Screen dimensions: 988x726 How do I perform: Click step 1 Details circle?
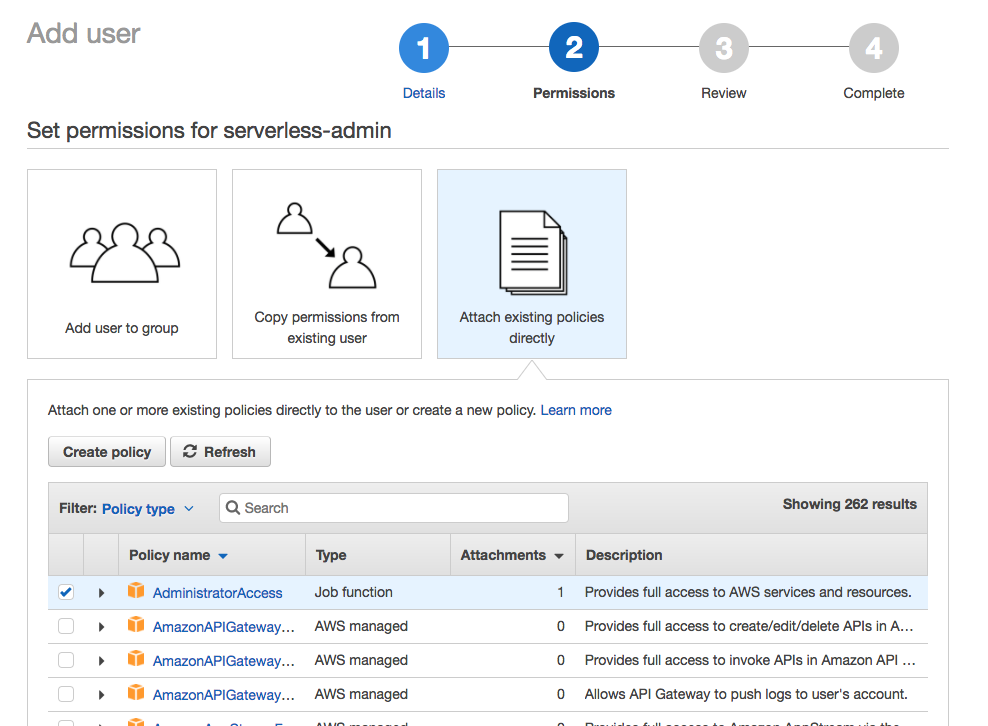coord(424,49)
